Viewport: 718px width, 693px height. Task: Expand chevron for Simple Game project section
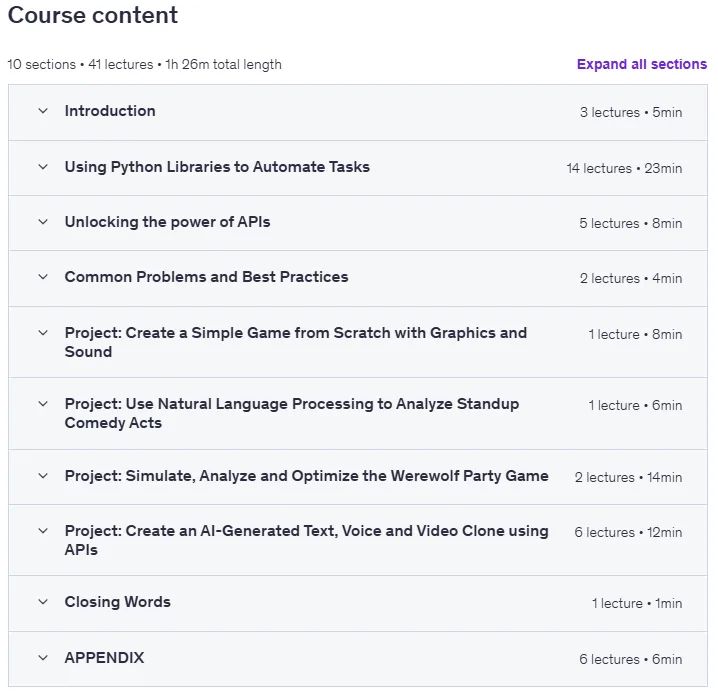tap(43, 333)
